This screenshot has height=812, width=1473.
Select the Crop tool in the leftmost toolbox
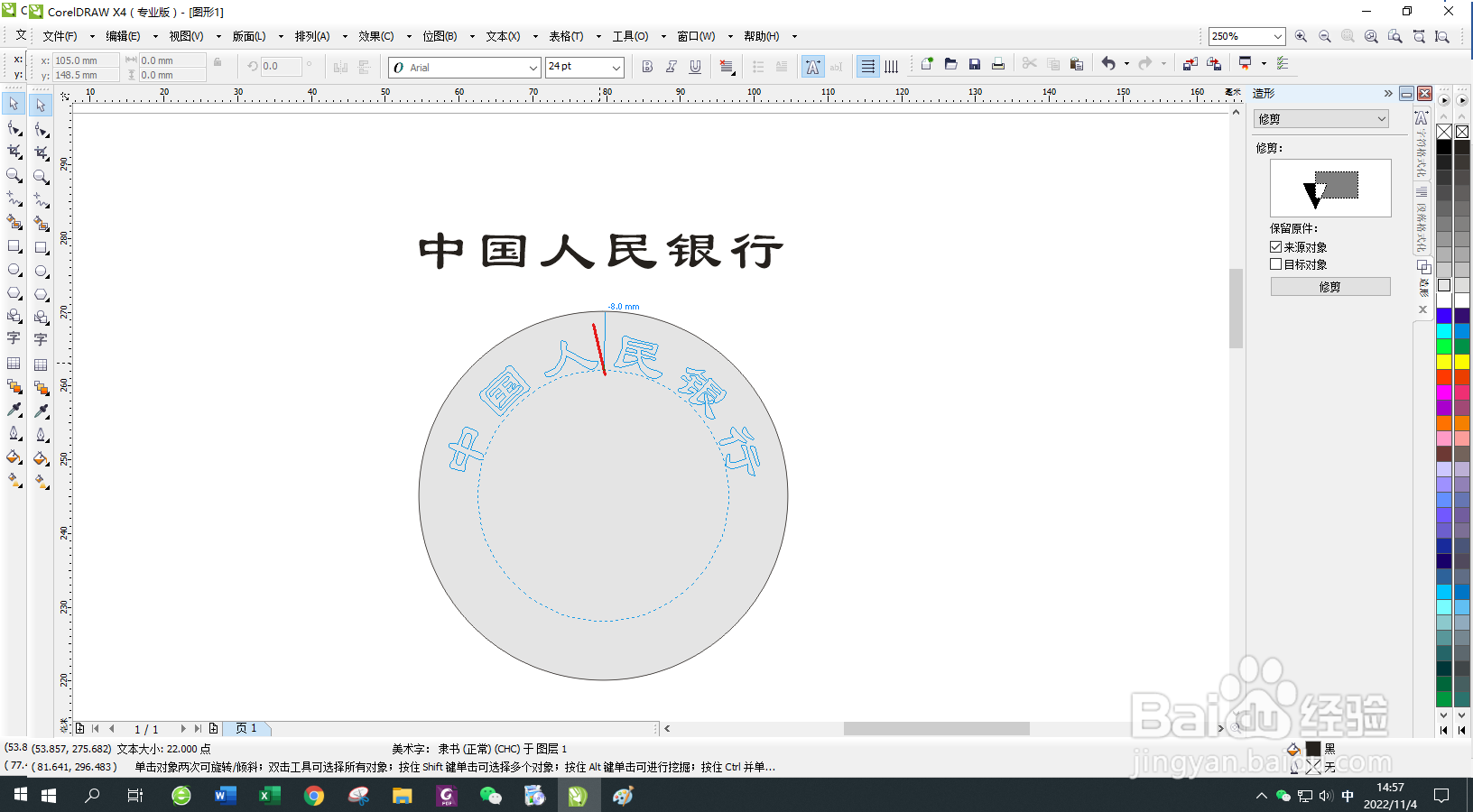tap(14, 152)
